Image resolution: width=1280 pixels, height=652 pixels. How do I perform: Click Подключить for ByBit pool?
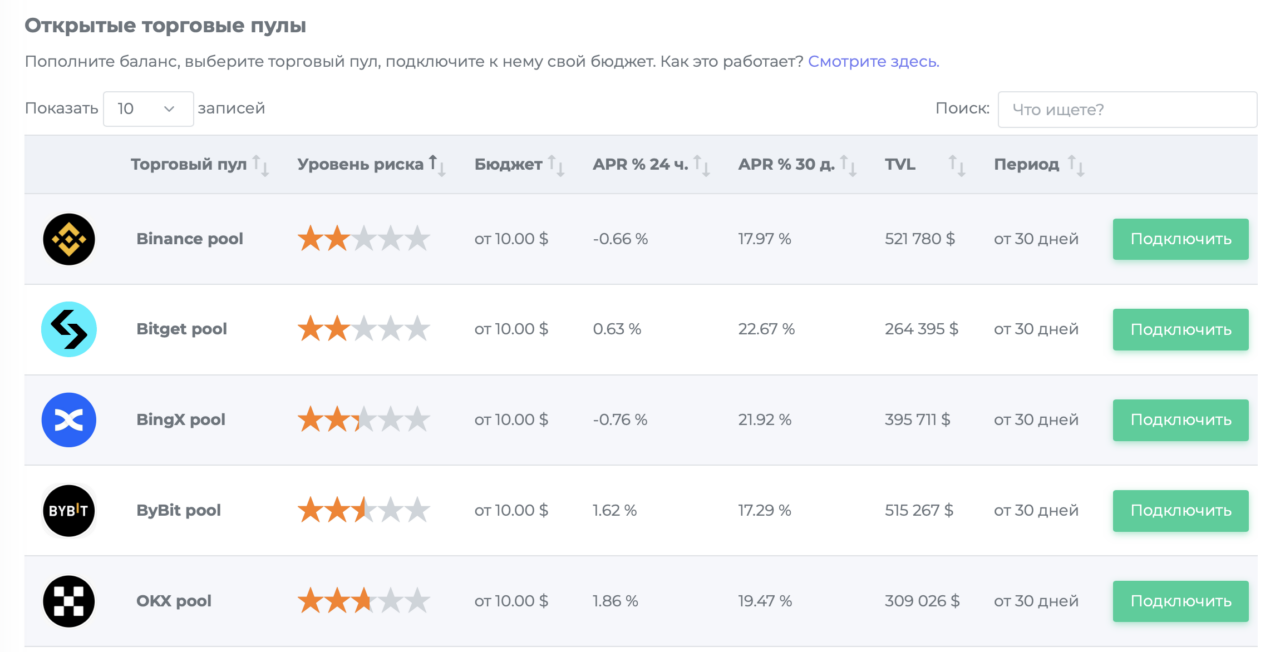[1180, 510]
